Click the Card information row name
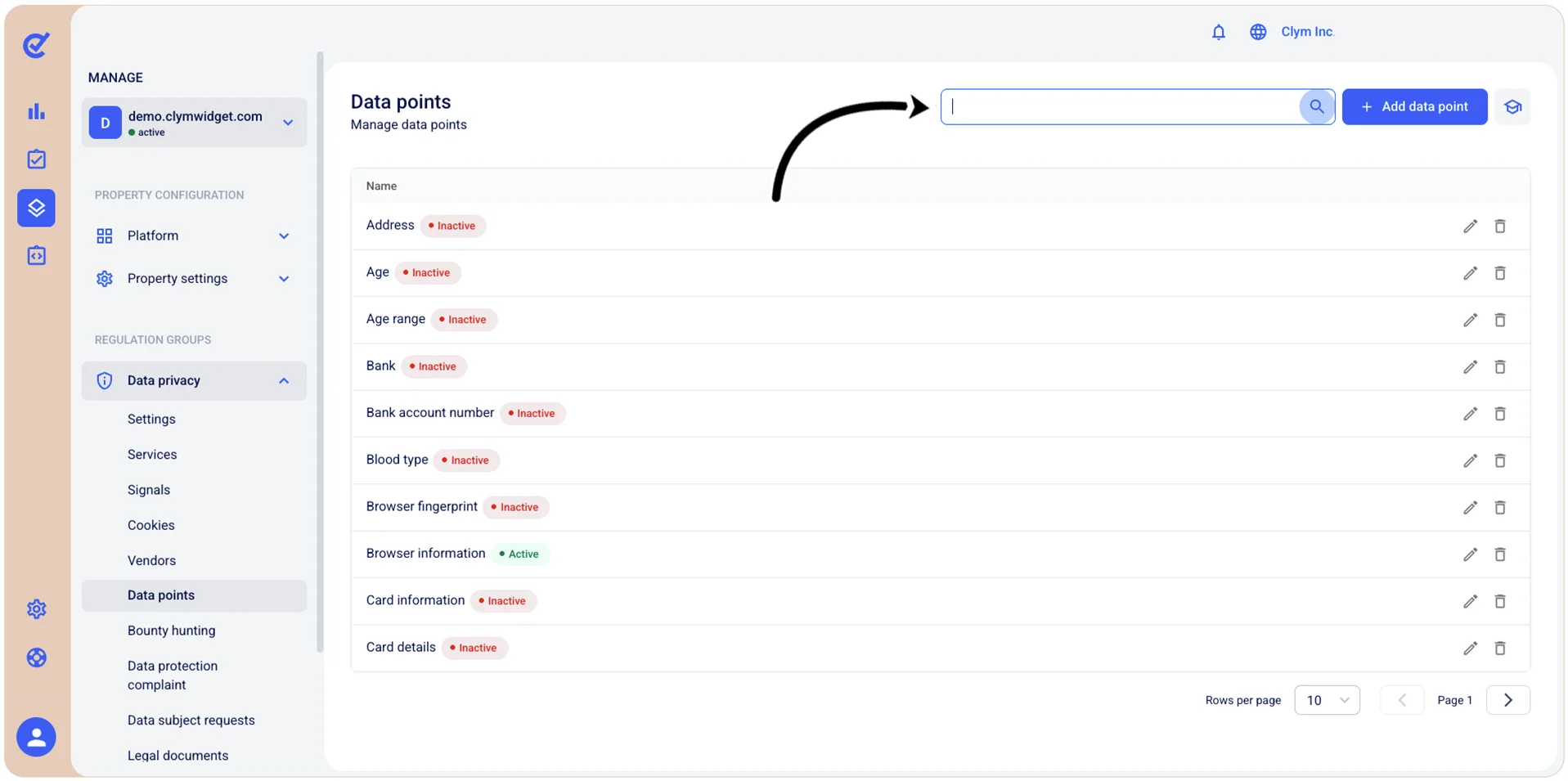The width and height of the screenshot is (1568, 781). click(x=416, y=600)
